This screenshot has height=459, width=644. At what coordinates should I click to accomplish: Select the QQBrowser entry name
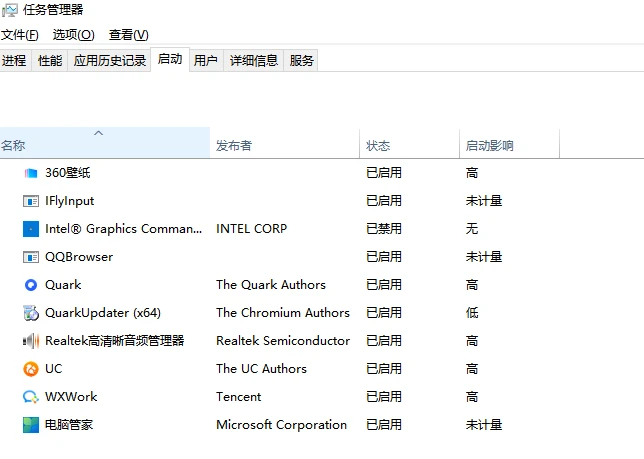(79, 257)
